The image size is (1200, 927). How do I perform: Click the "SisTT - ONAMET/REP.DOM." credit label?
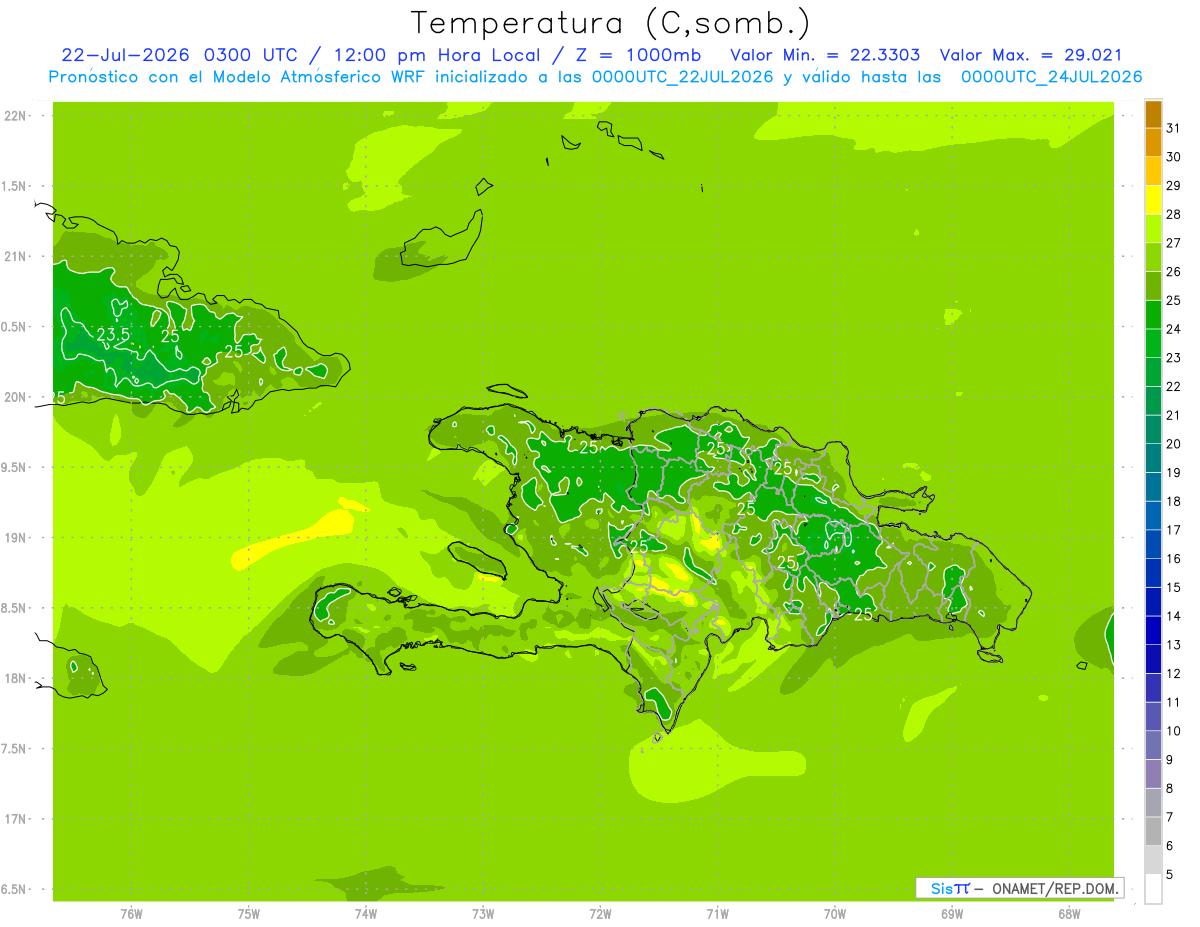tap(1019, 888)
